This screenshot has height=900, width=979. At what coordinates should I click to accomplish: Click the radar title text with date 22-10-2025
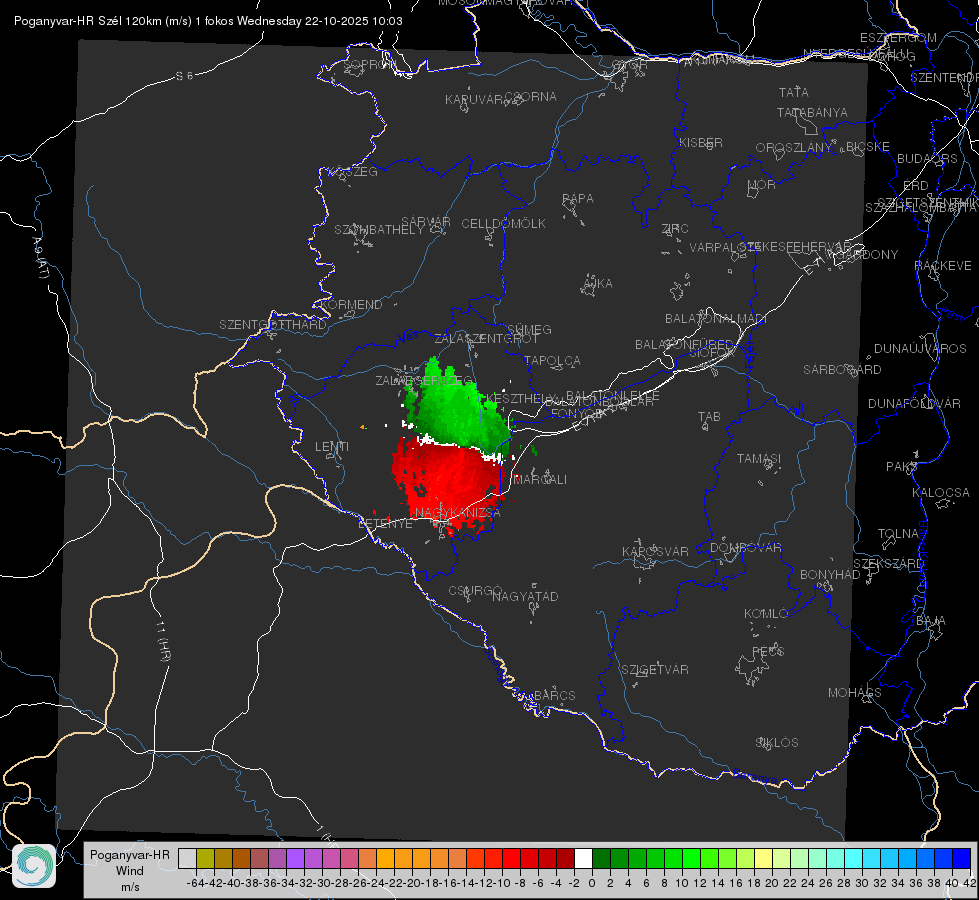point(209,21)
